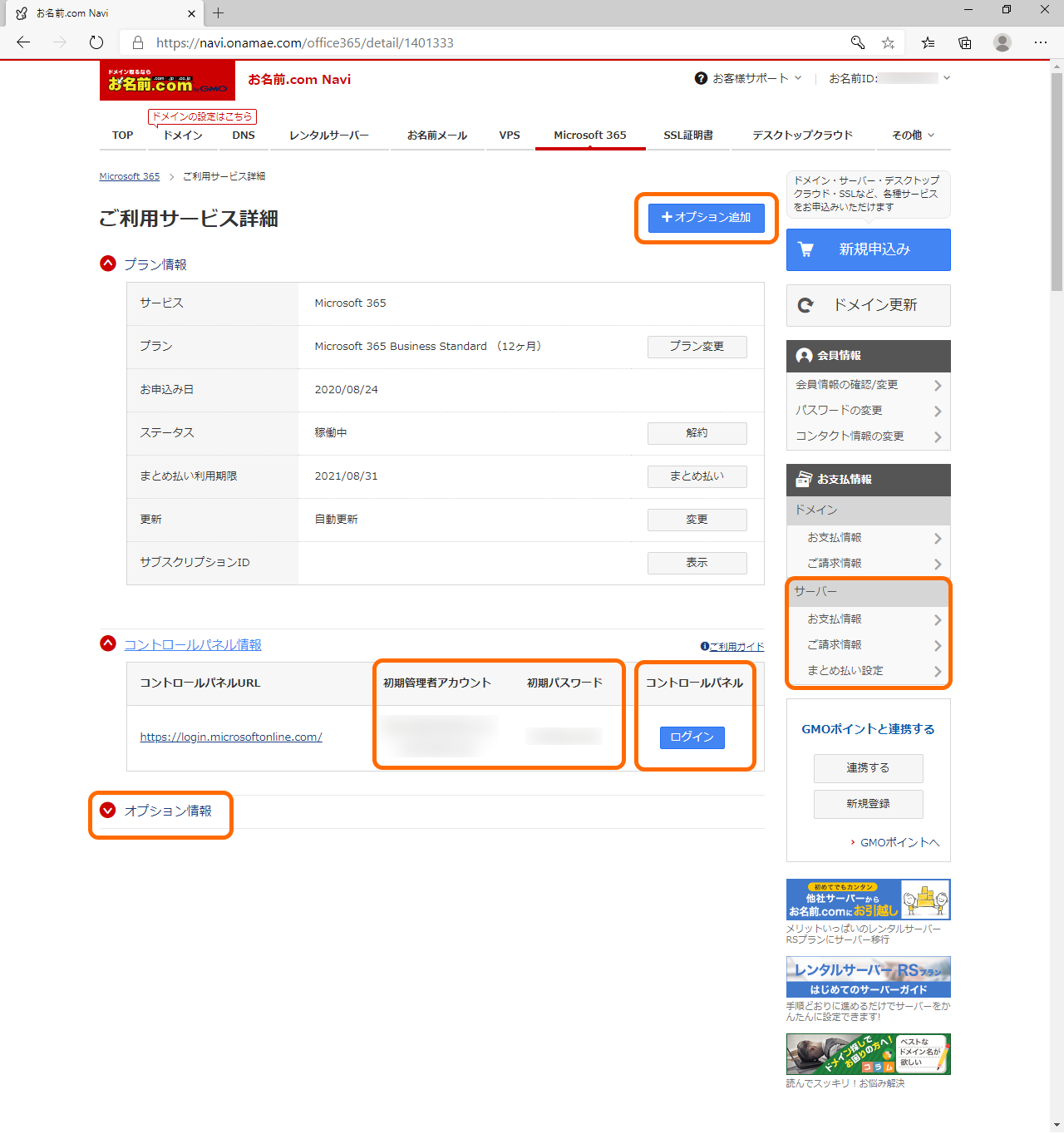Switch to the SSL証明書 tab
The height and width of the screenshot is (1134, 1064).
pyautogui.click(x=688, y=135)
